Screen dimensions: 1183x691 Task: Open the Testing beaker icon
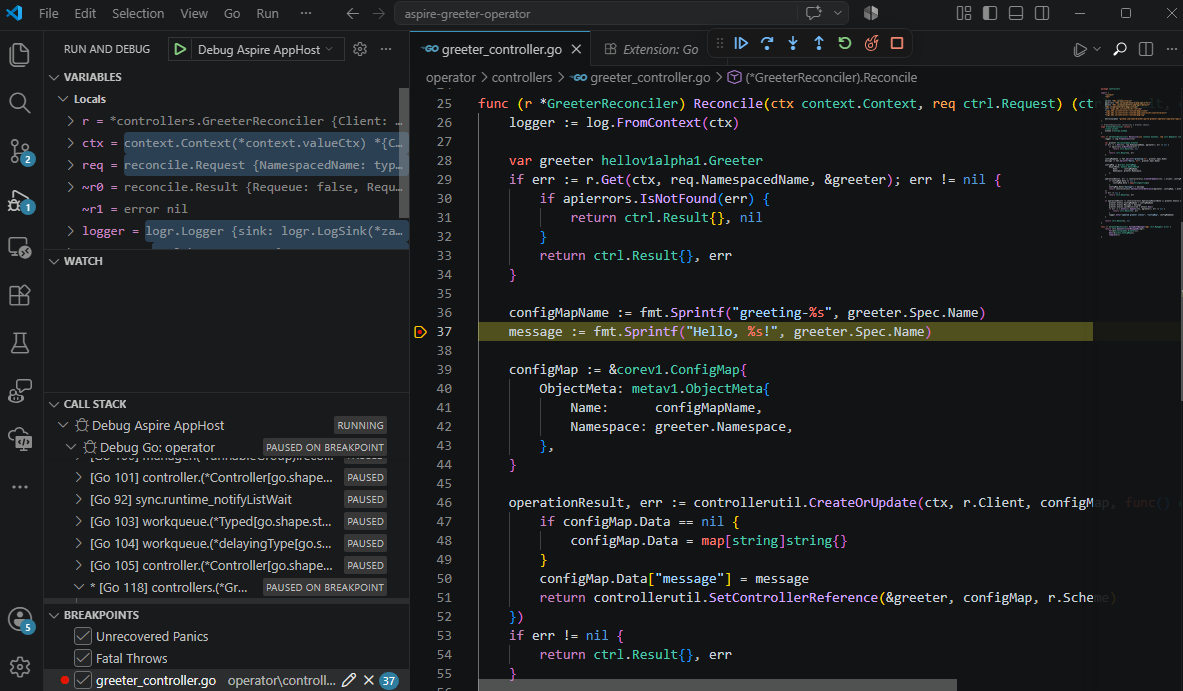tap(20, 343)
